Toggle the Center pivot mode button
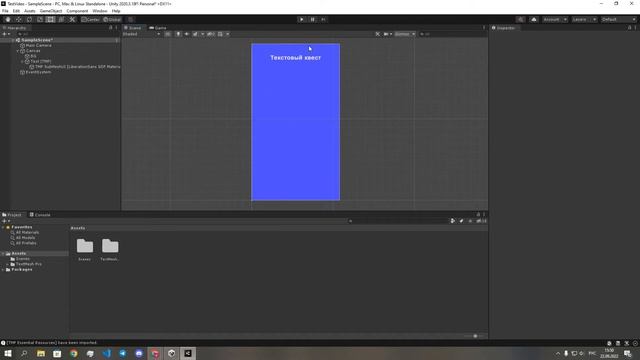 [90, 19]
